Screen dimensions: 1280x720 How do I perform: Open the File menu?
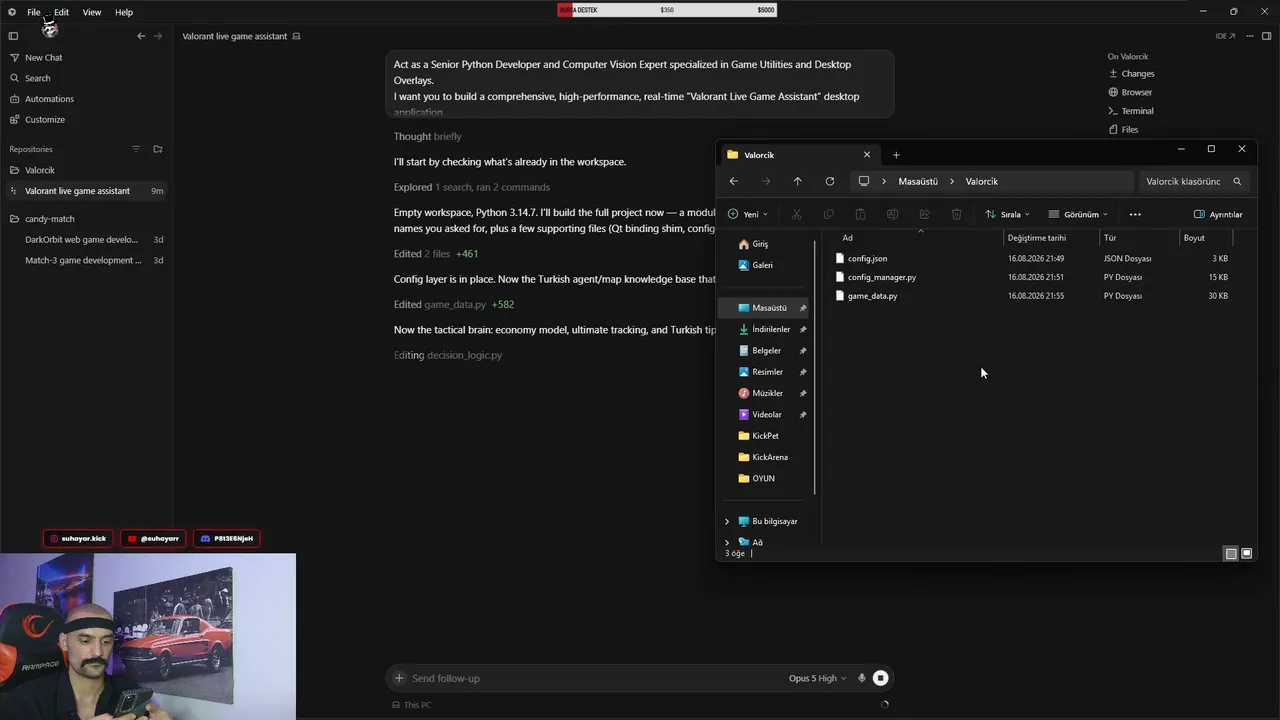(34, 12)
